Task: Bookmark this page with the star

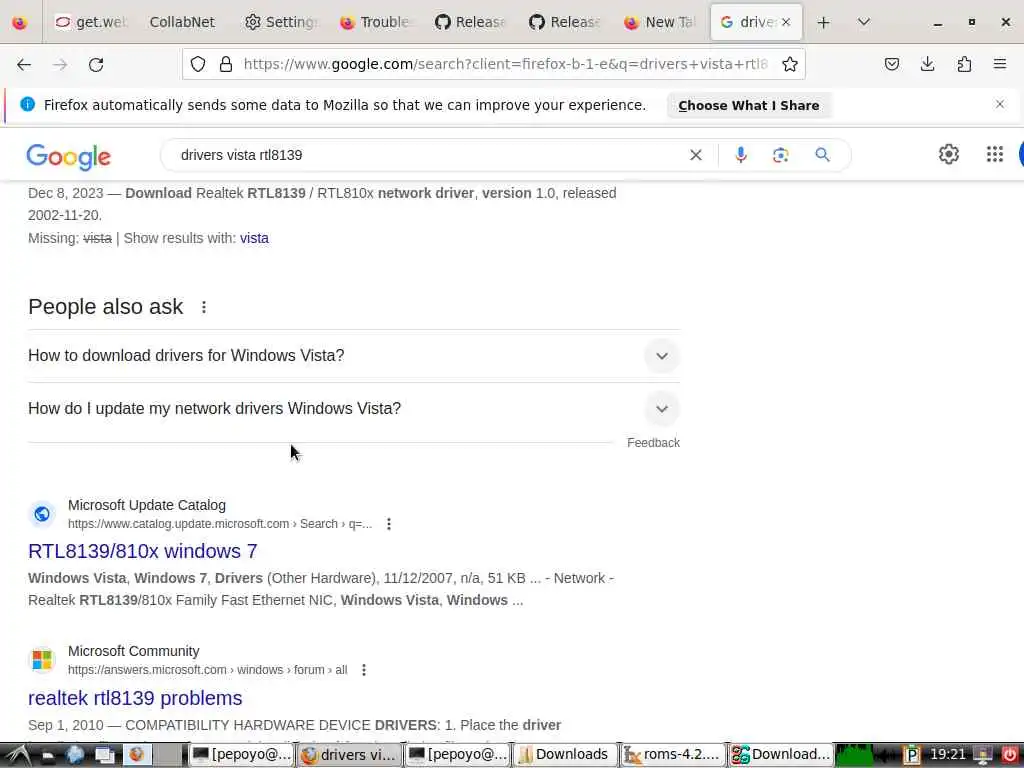Action: pyautogui.click(x=790, y=64)
